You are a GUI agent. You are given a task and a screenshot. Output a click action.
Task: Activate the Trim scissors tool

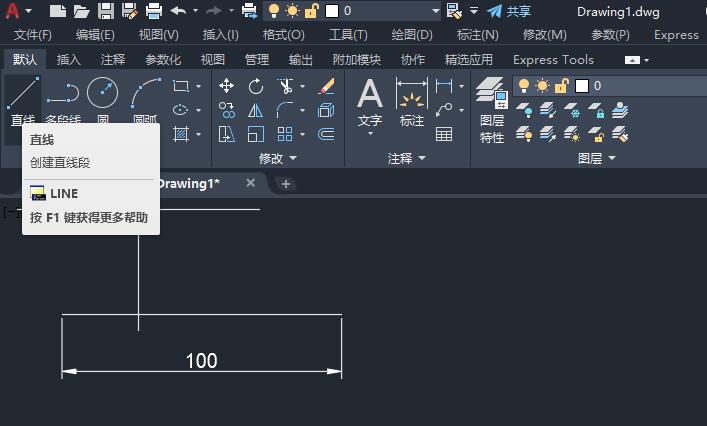(x=285, y=86)
